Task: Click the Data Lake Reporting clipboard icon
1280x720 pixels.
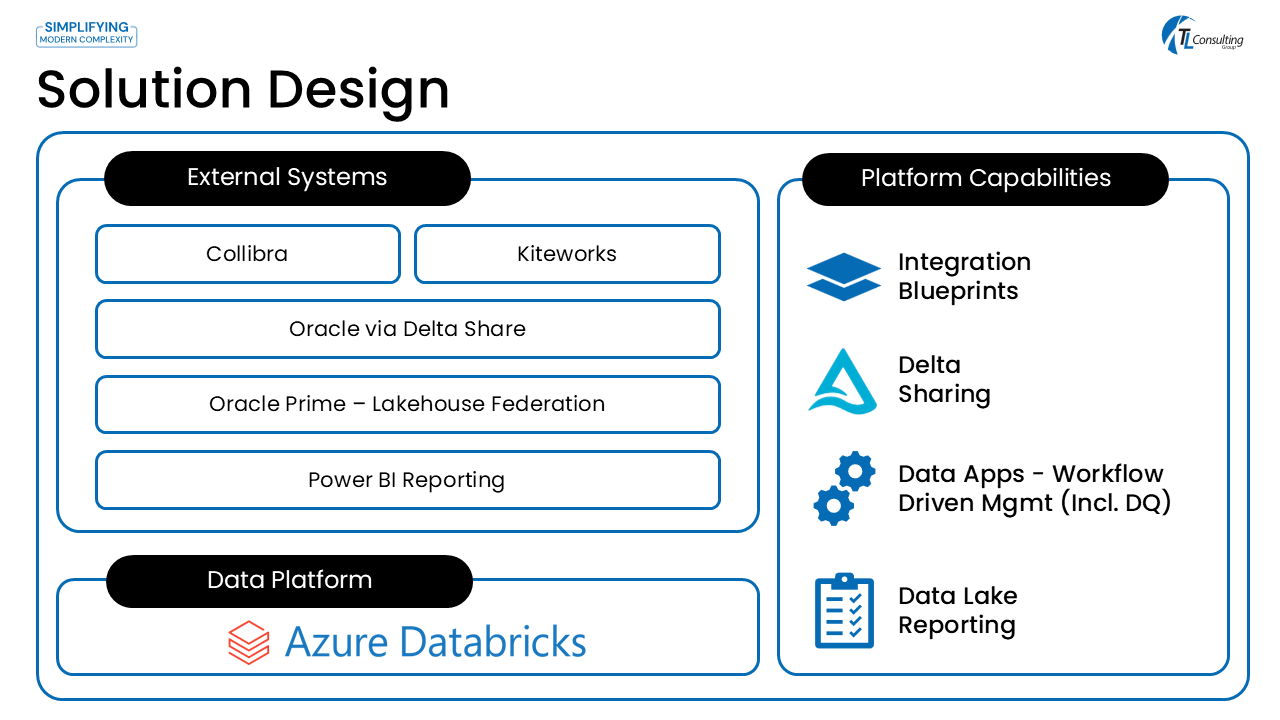Action: (844, 610)
